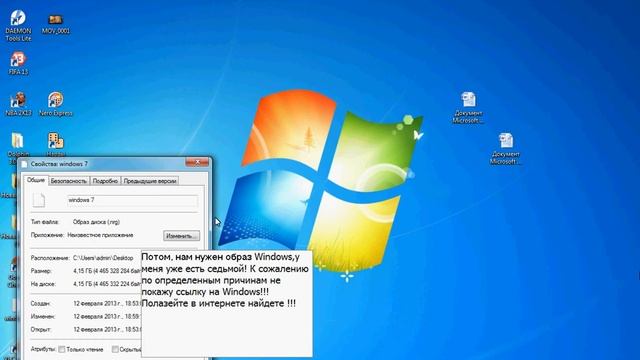
Task: Select the NBA 2K13 desktop shortcut
Action: [18, 104]
